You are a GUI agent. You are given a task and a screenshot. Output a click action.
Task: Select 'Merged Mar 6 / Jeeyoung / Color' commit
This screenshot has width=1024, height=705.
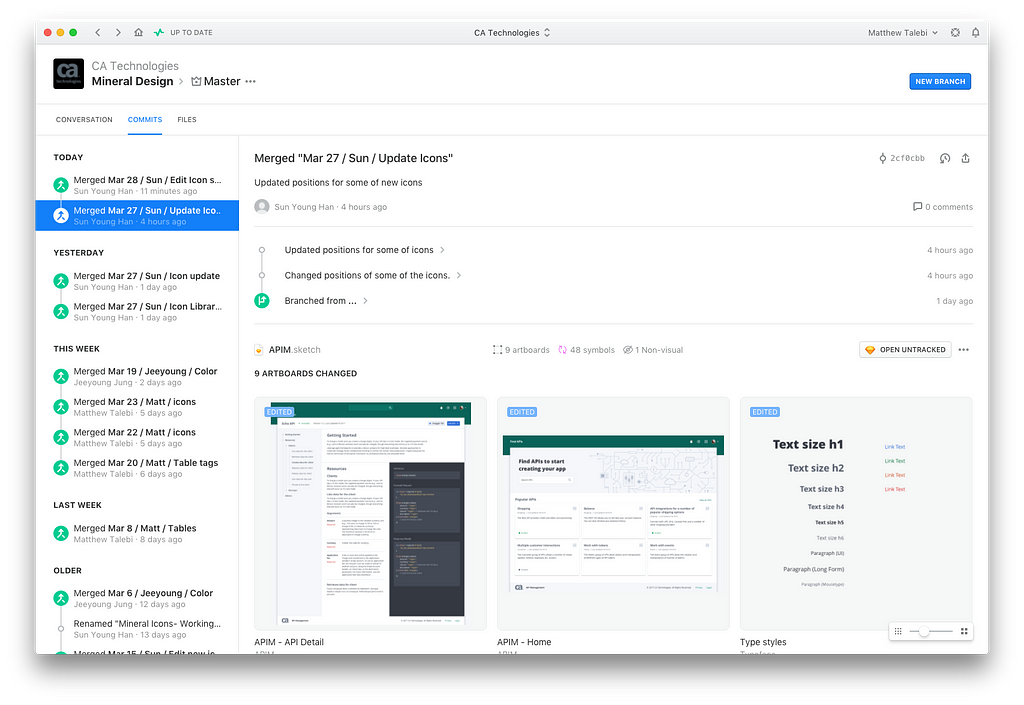137,599
